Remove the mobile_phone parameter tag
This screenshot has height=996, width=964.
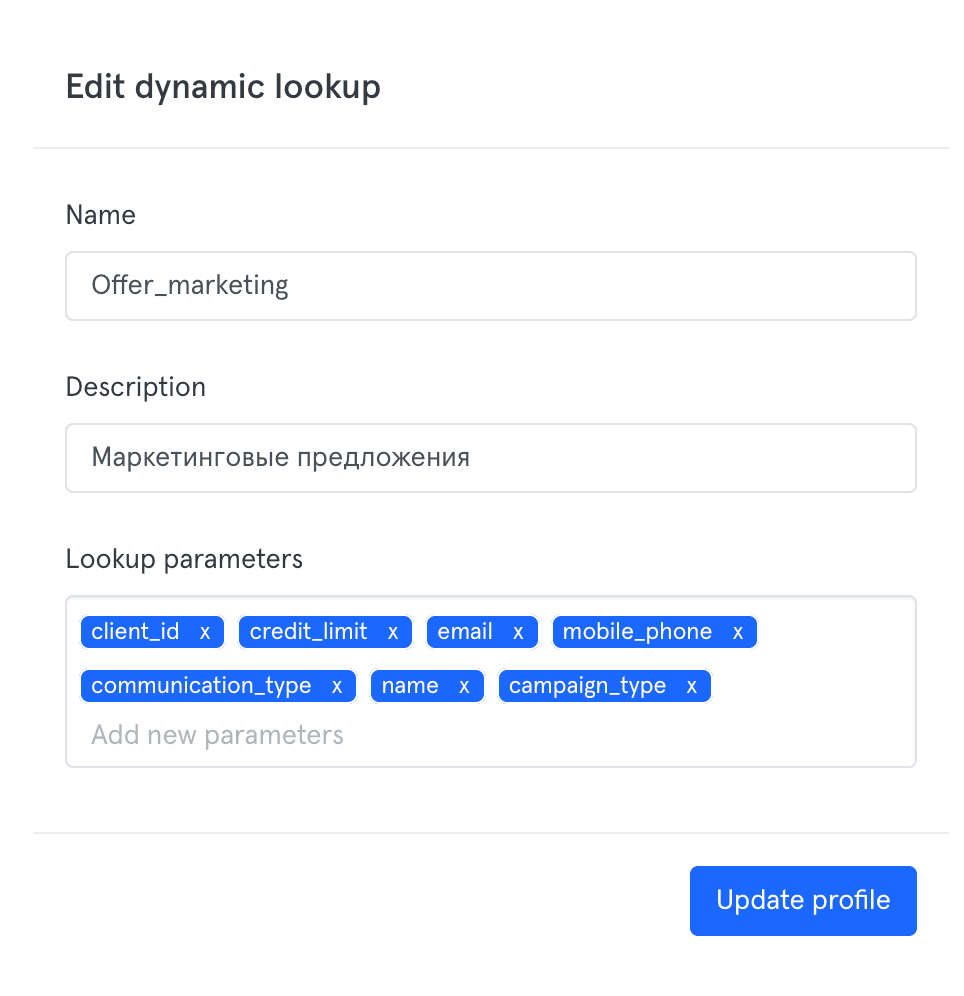click(x=737, y=633)
